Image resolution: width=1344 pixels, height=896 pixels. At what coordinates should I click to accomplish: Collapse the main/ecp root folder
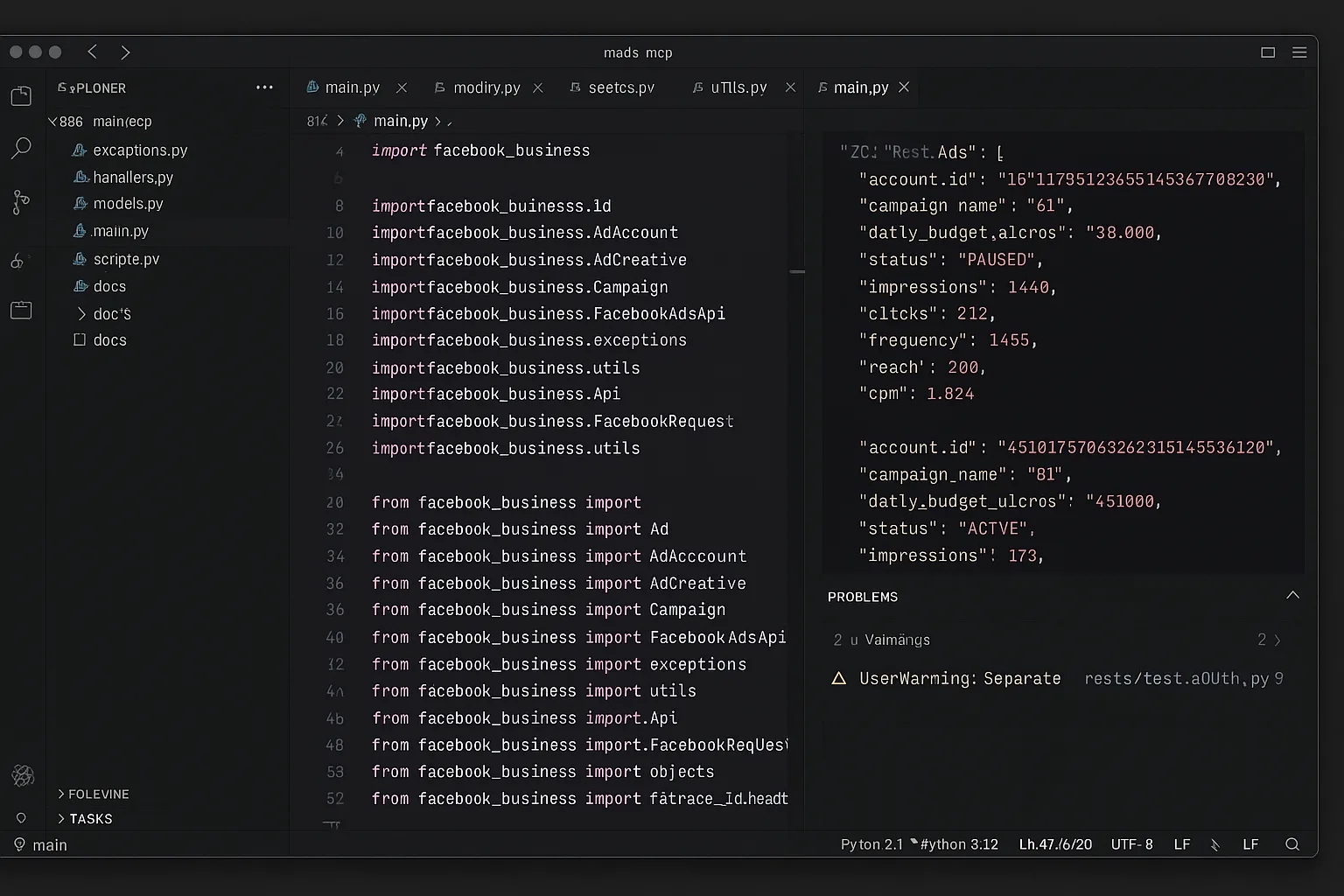[52, 122]
